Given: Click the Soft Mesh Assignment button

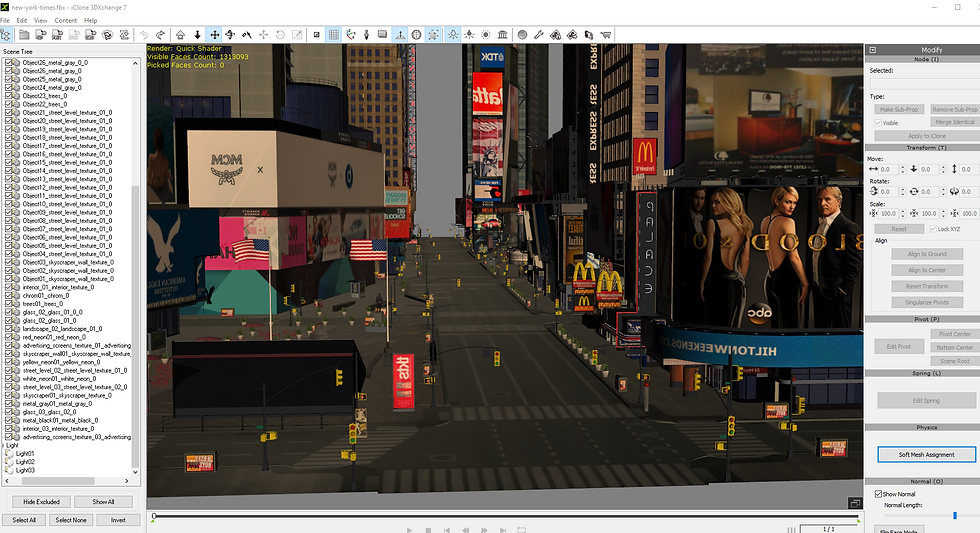Looking at the screenshot, I should pos(926,454).
